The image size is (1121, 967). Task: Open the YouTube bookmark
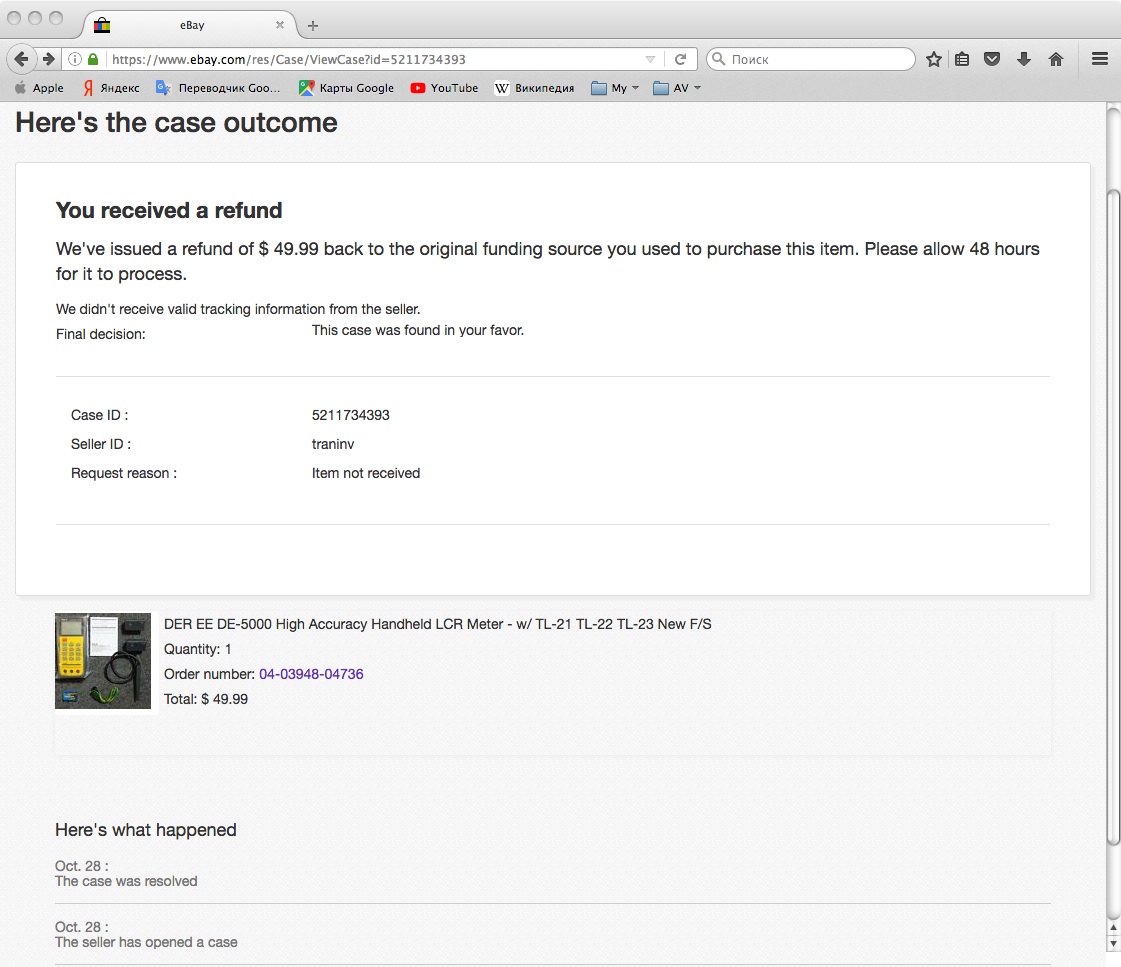[x=444, y=88]
